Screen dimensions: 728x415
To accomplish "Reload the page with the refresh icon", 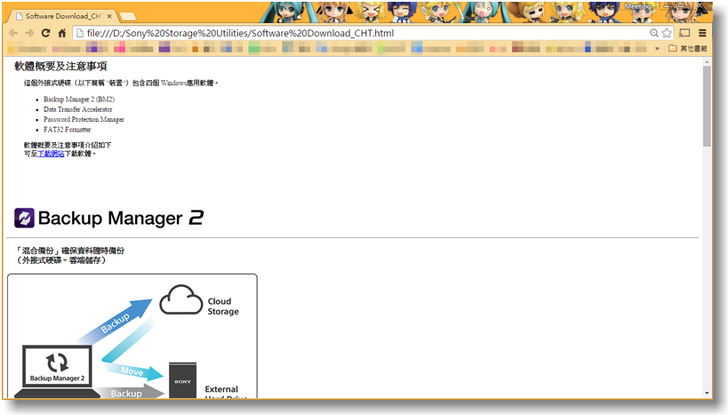I will point(46,33).
